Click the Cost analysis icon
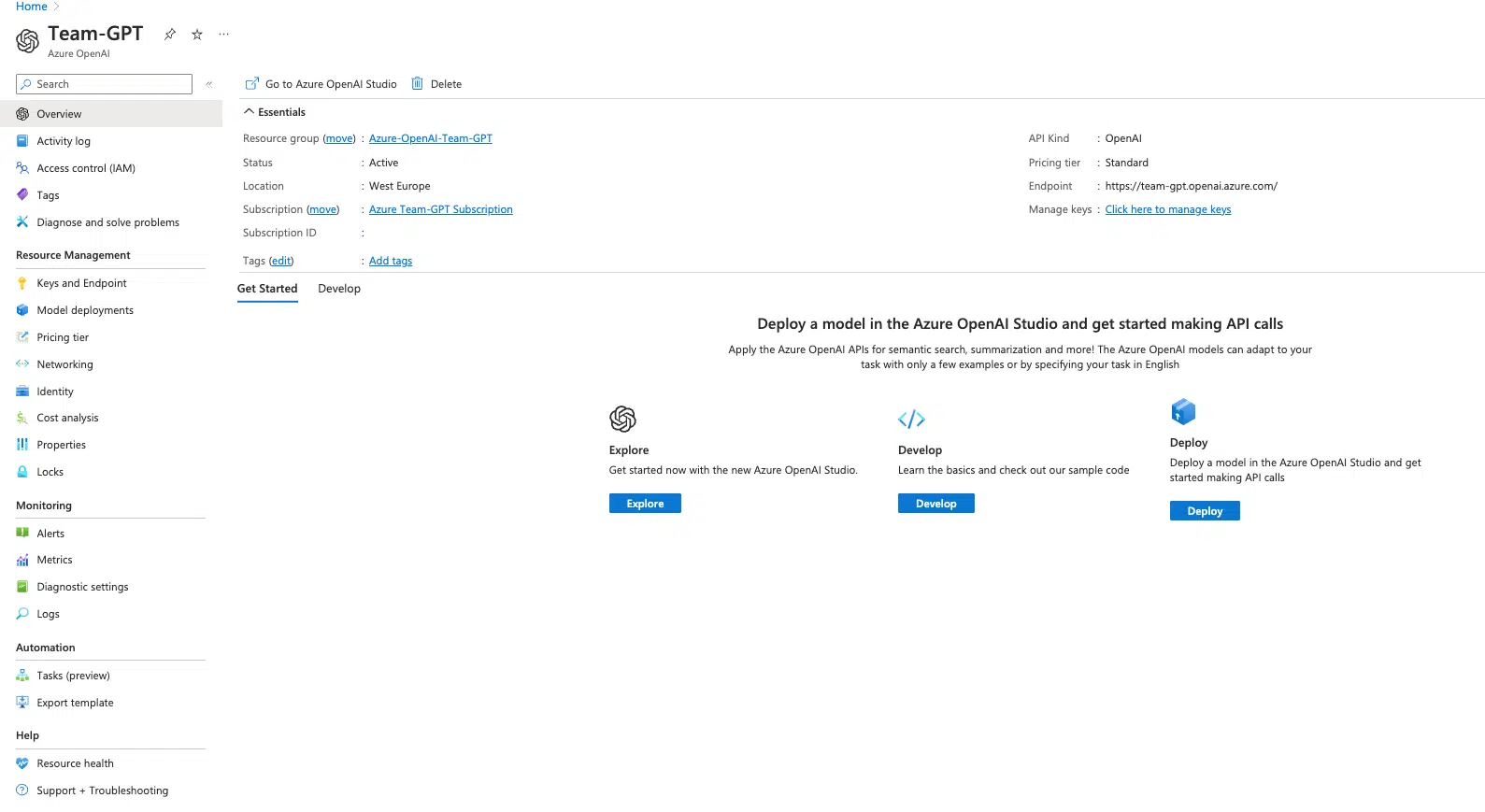1485x812 pixels. pos(22,418)
